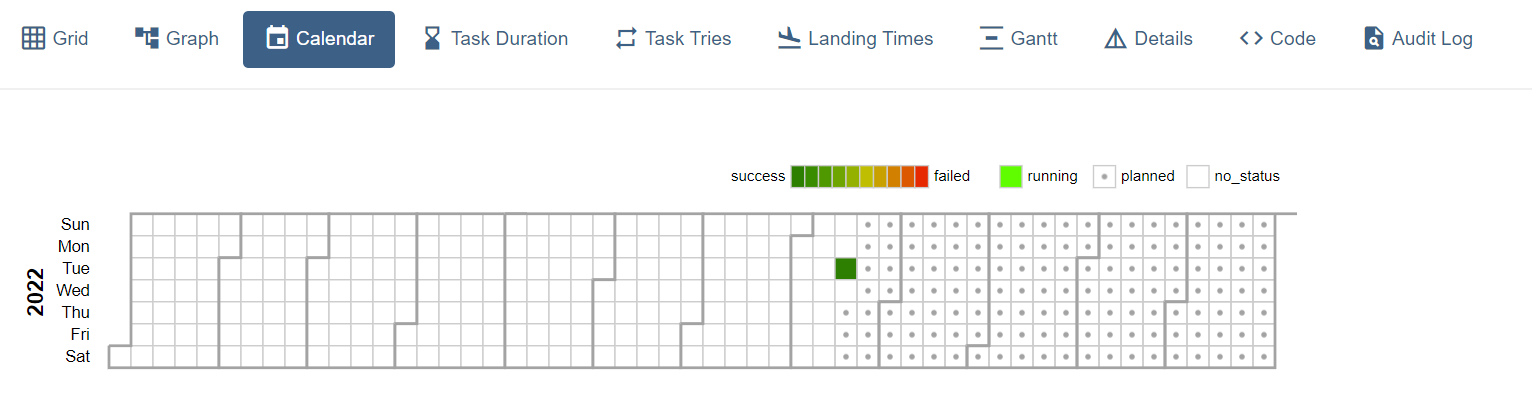Click the darkest green success legend swatch

(798, 176)
